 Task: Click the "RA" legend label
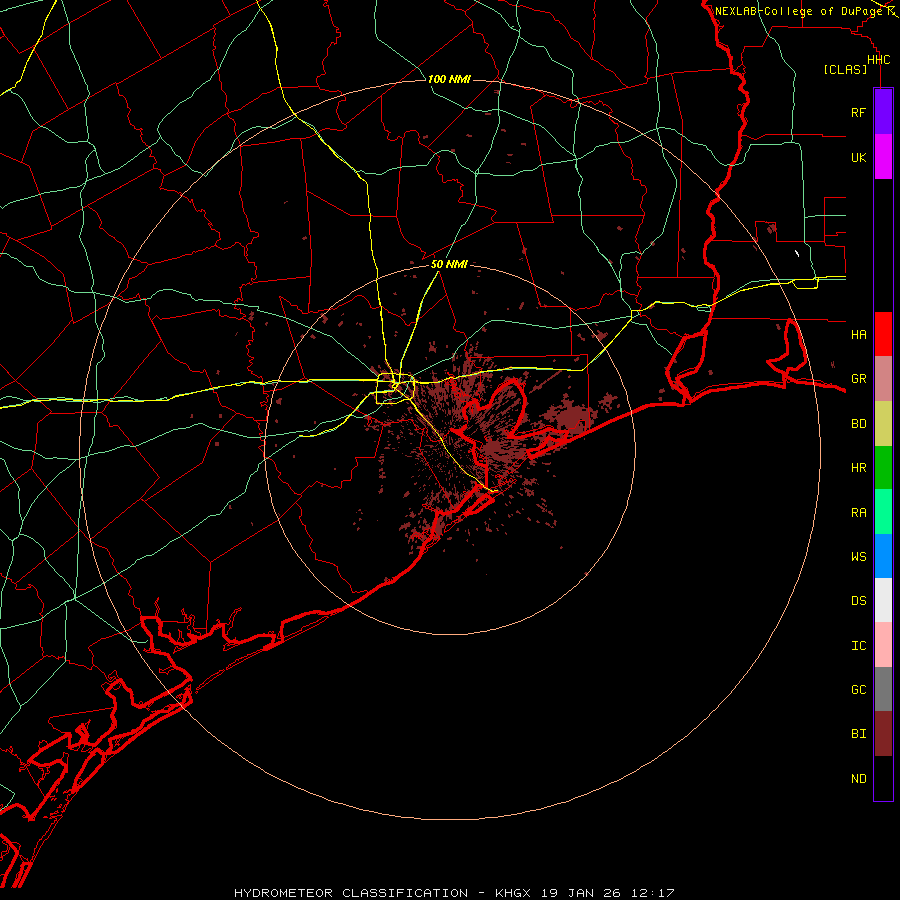click(x=859, y=512)
